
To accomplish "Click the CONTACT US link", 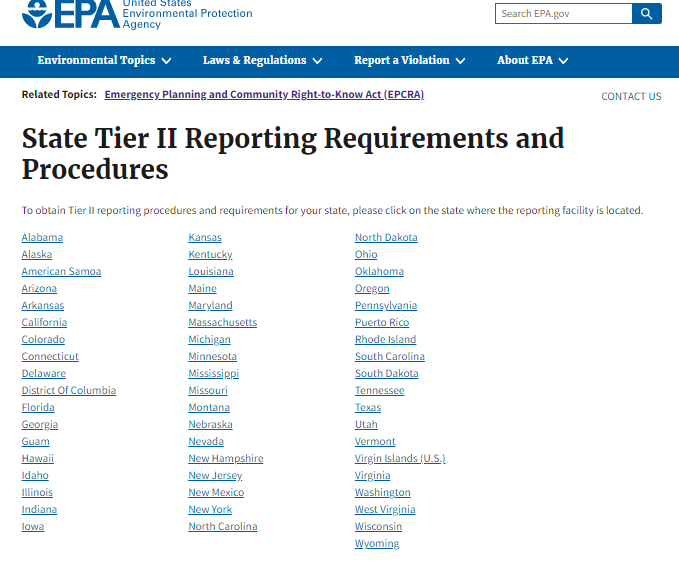I will tap(631, 96).
